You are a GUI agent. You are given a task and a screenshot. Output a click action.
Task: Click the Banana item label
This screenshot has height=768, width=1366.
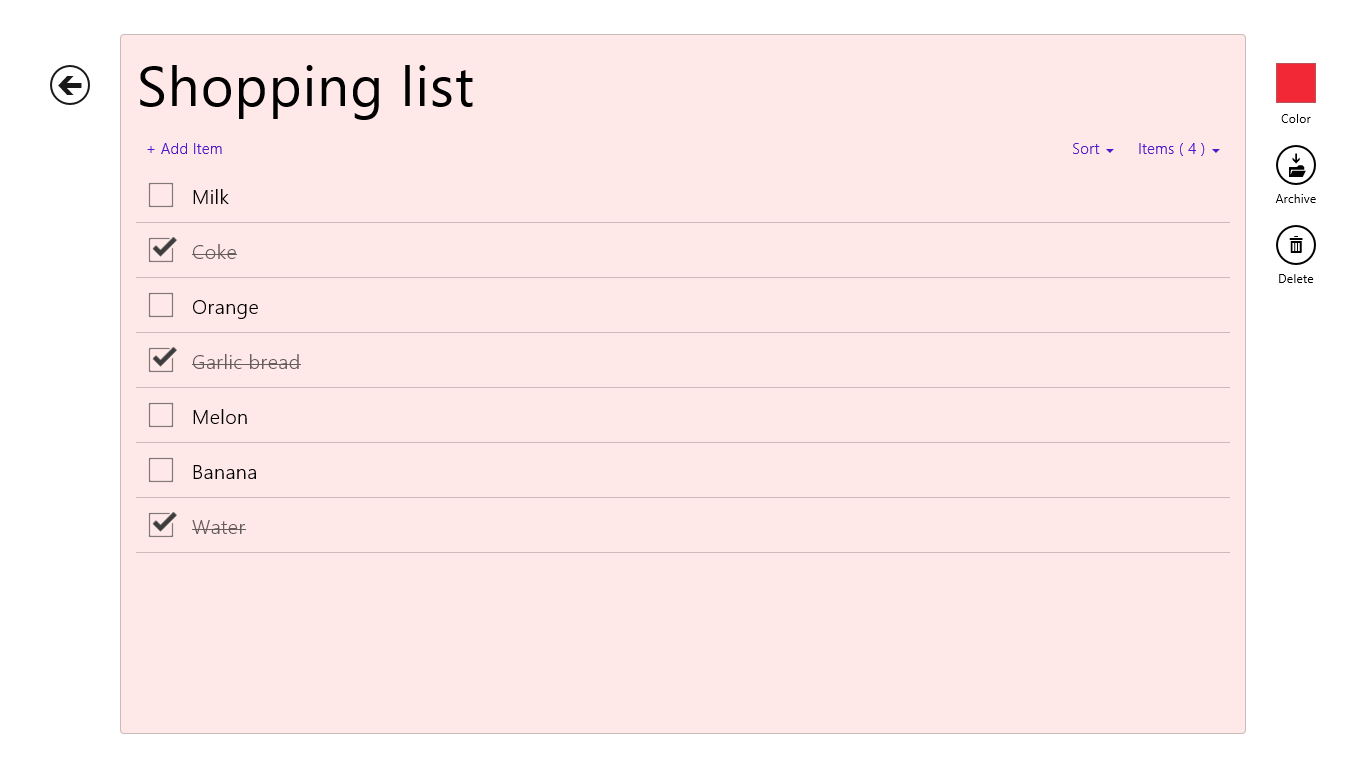pyautogui.click(x=224, y=472)
